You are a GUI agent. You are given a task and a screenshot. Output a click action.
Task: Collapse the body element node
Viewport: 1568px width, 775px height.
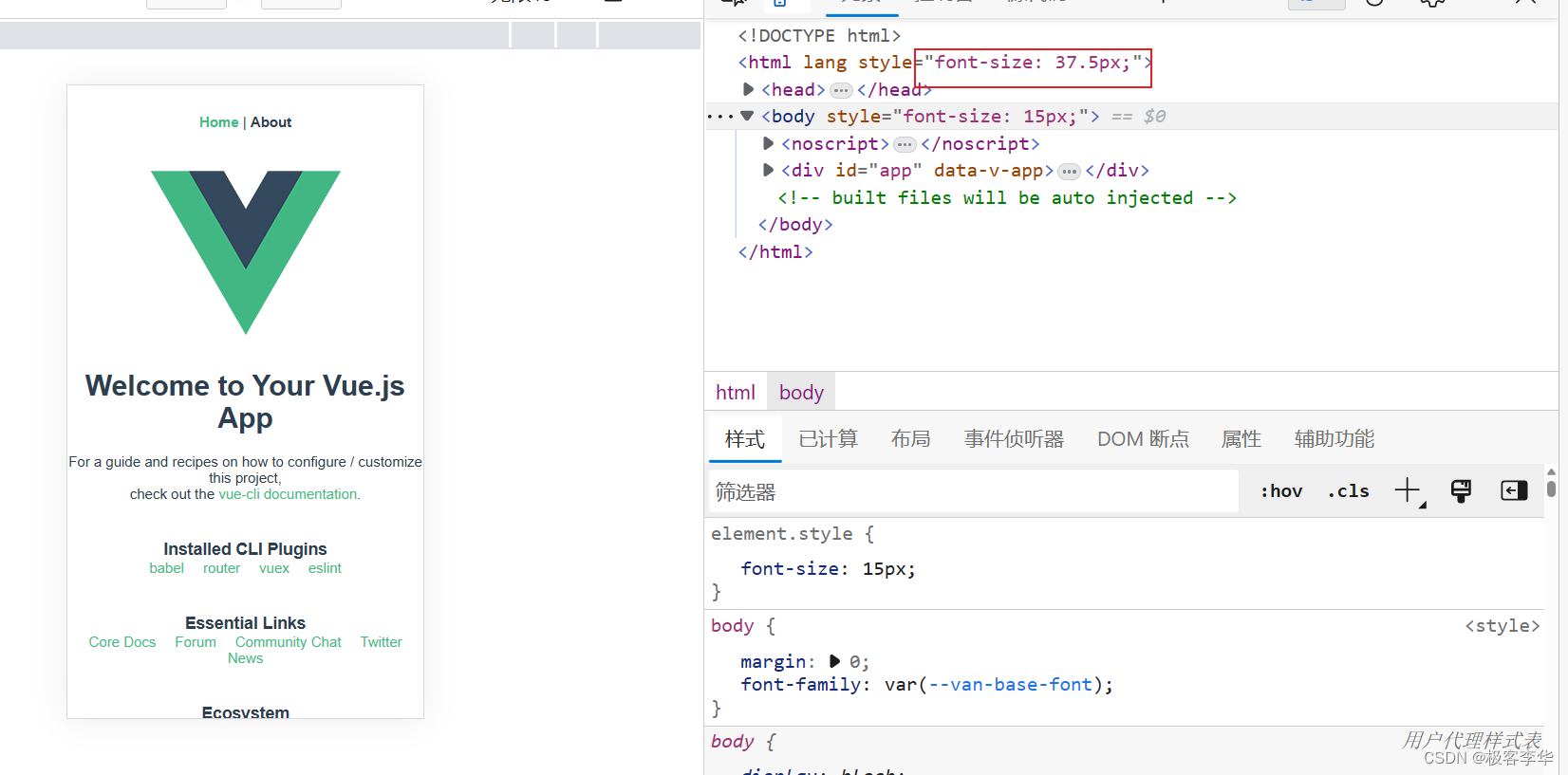tap(747, 116)
